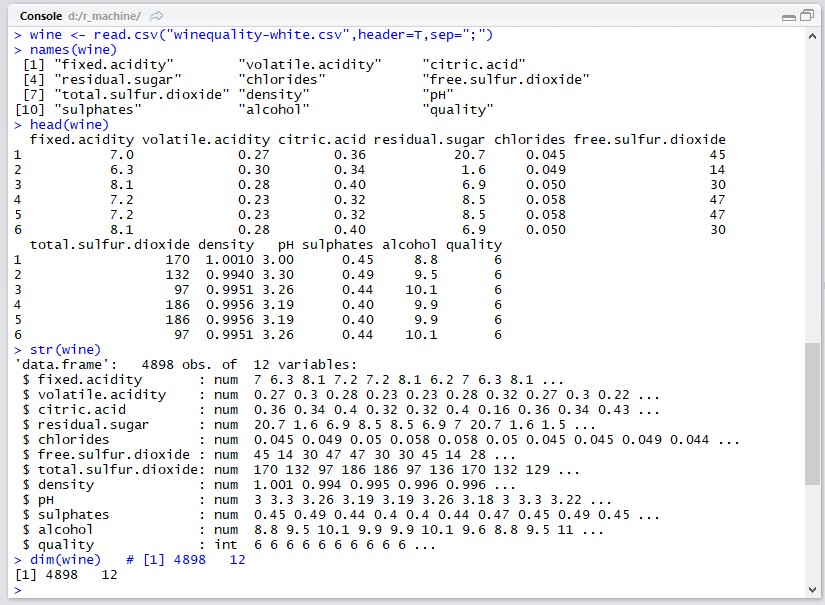Click the 'data.frame': 4898 obs. line
This screenshot has width=825, height=605.
[186, 365]
